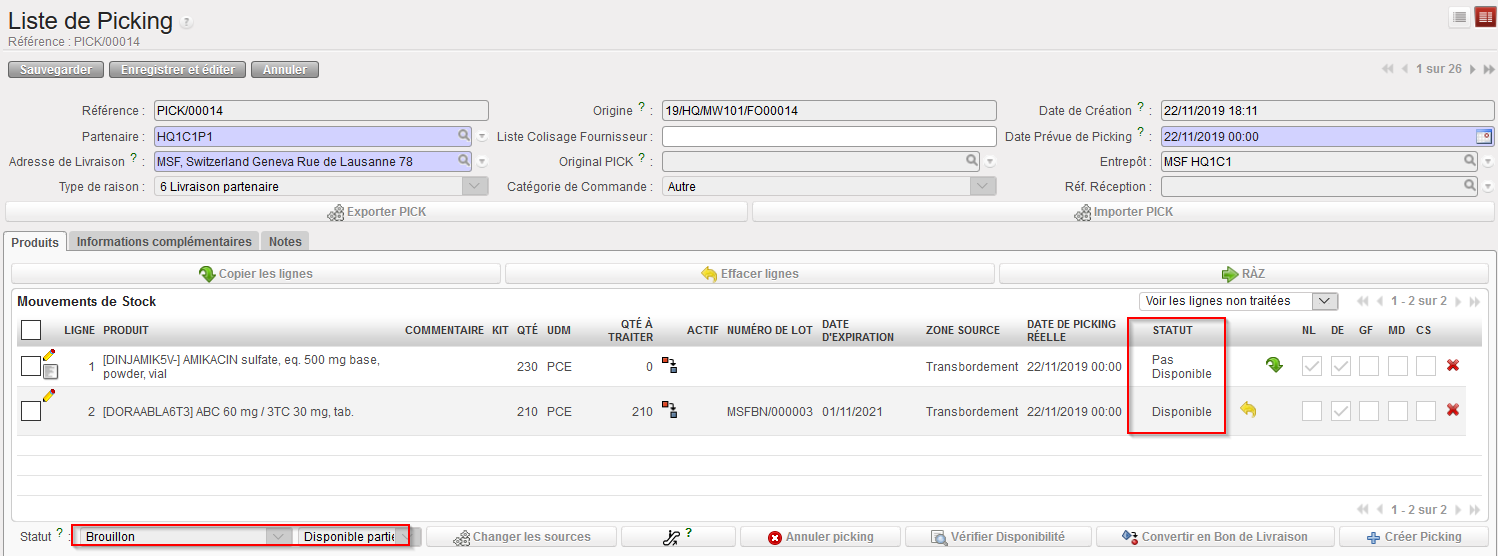Screen dimensions: 1498x556
Task: Click the pencil edit icon on line 1
Action: click(x=49, y=355)
